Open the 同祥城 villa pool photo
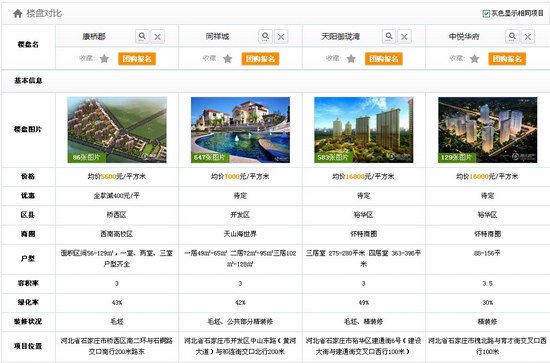Screen dimensions: 550x363 click(241, 130)
